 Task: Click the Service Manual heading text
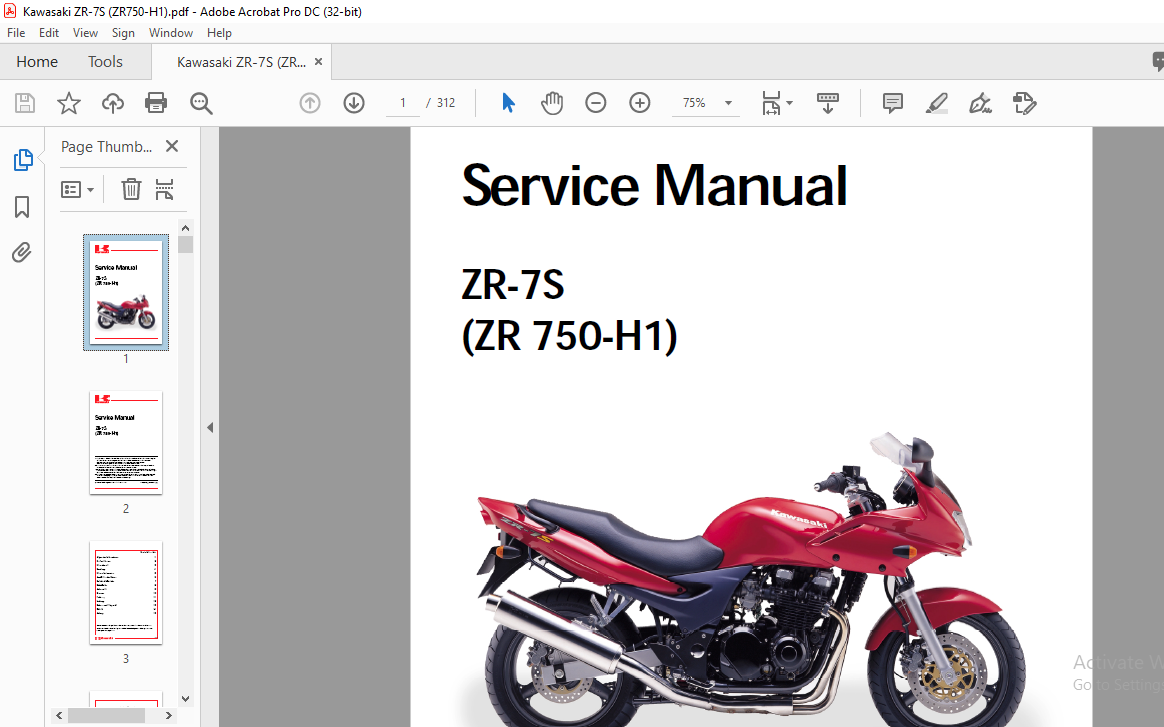point(654,186)
